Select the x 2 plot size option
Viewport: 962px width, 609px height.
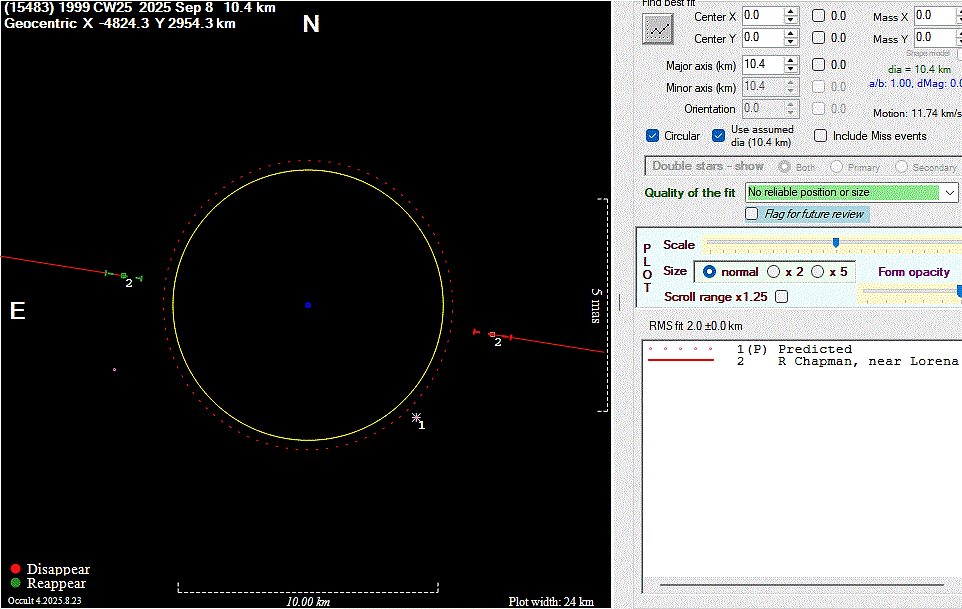tap(774, 272)
